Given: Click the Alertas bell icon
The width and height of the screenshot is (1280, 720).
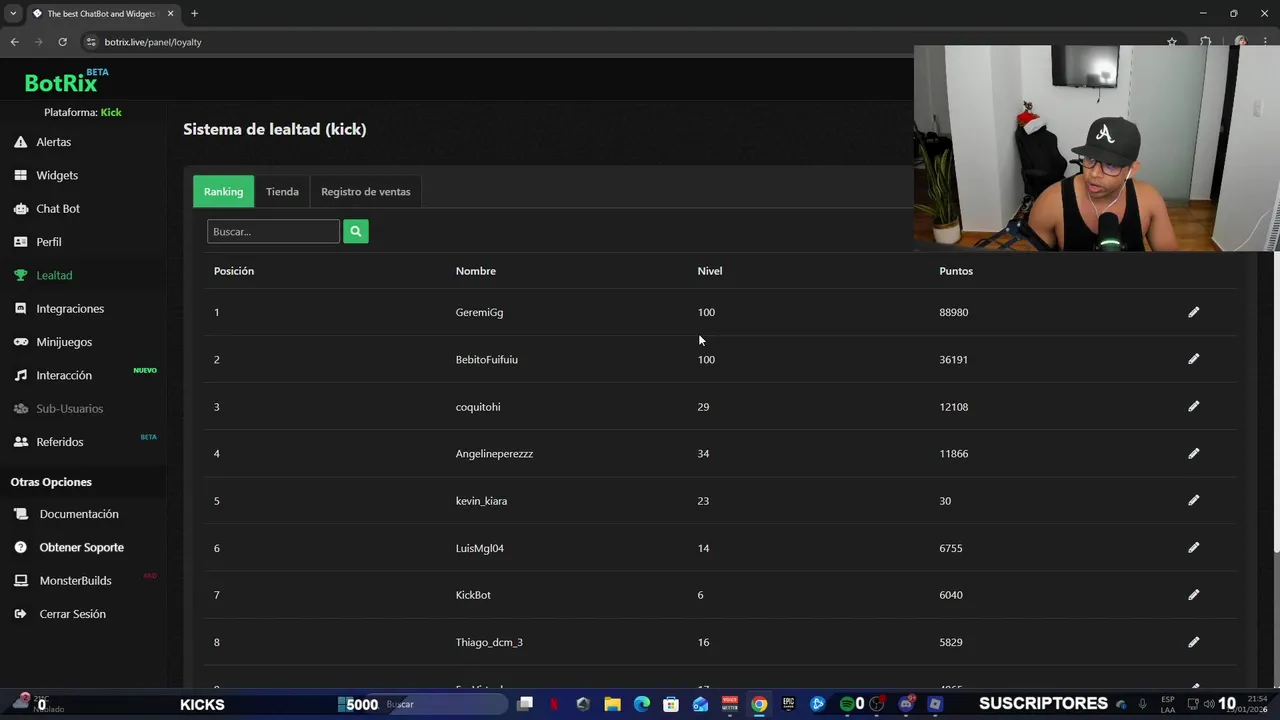Looking at the screenshot, I should (20, 142).
